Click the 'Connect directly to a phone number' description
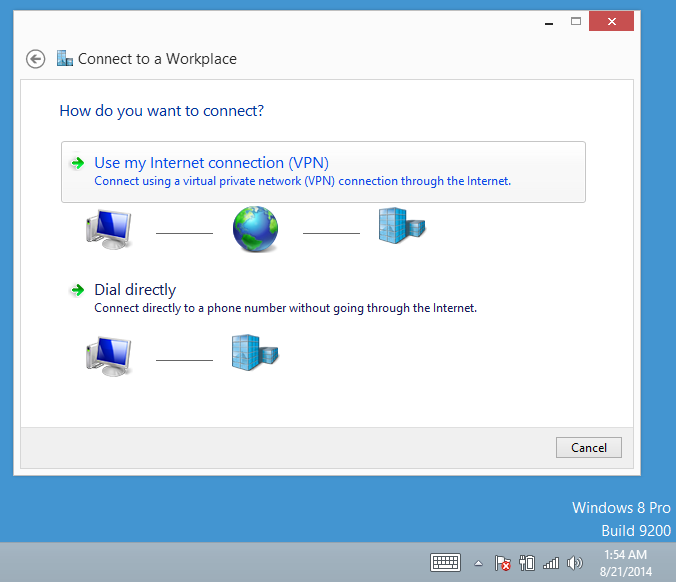This screenshot has height=582, width=676. point(285,308)
